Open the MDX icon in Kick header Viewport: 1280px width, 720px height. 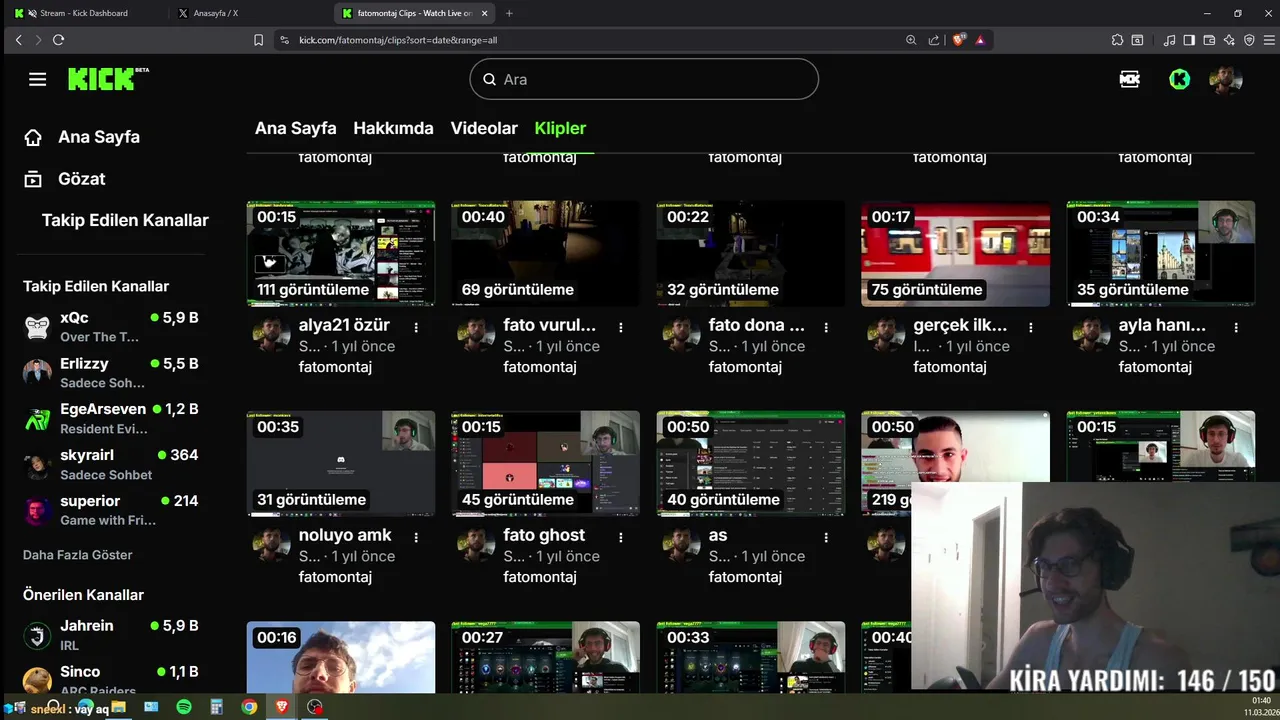(x=1130, y=80)
